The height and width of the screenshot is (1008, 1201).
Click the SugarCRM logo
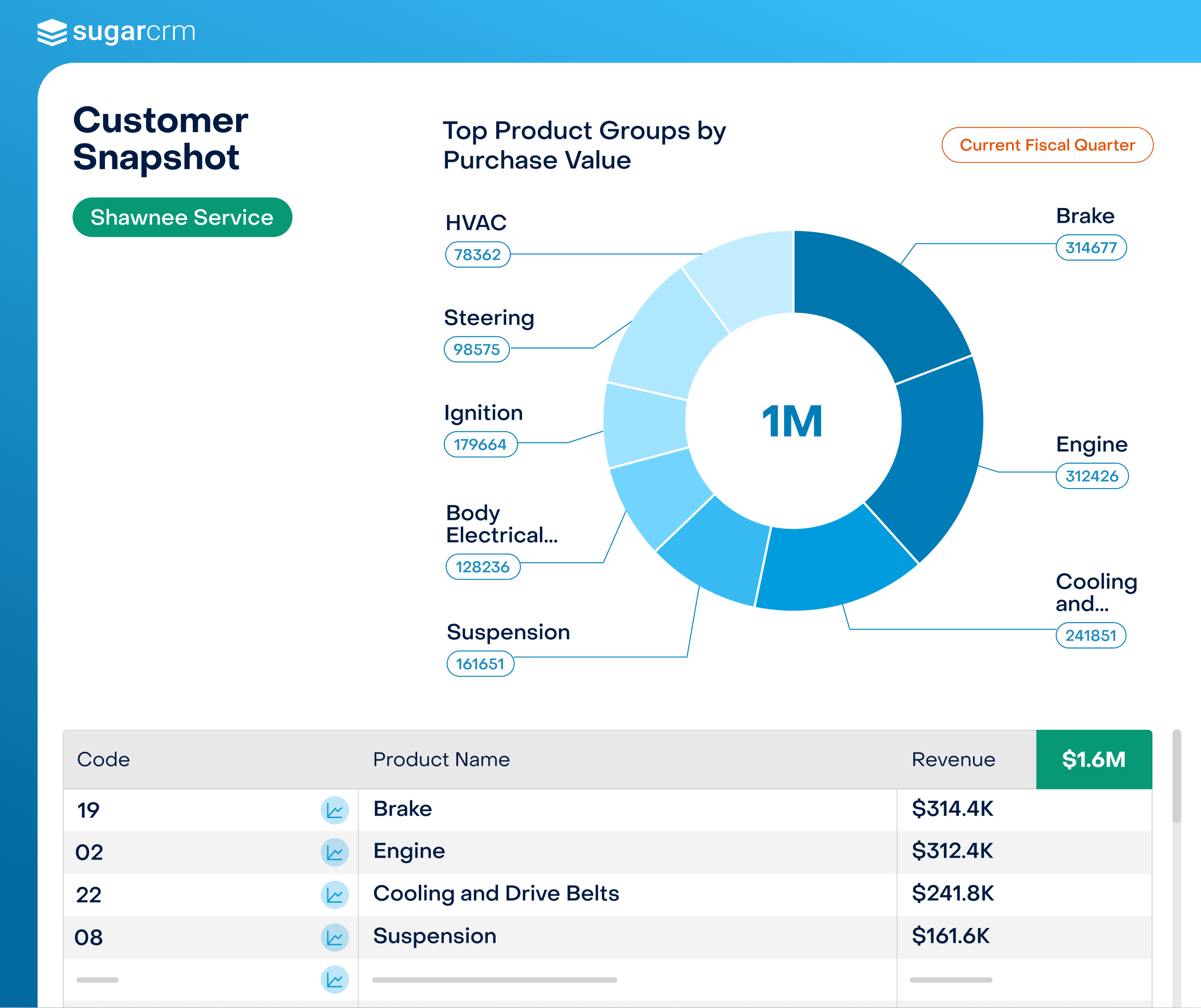click(116, 32)
